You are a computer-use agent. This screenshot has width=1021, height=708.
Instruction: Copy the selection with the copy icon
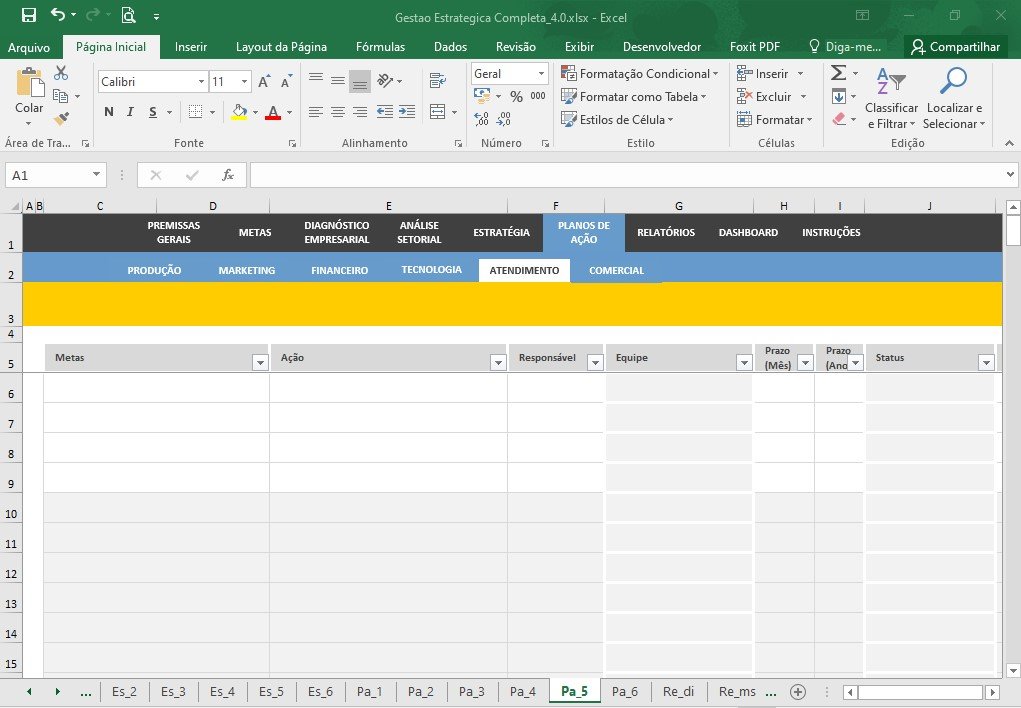(61, 96)
